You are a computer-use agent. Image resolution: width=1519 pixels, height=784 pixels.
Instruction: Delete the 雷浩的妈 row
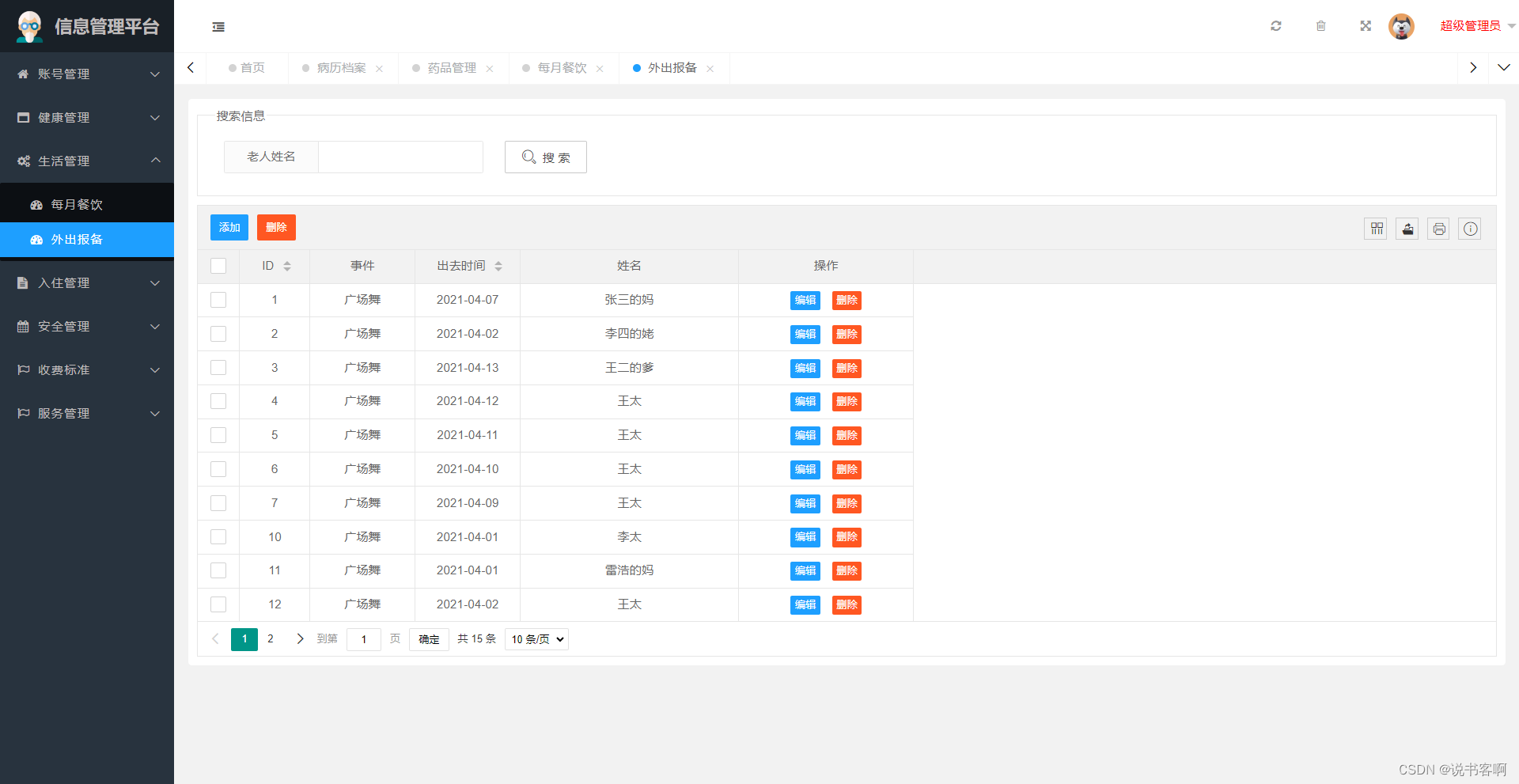click(x=847, y=571)
